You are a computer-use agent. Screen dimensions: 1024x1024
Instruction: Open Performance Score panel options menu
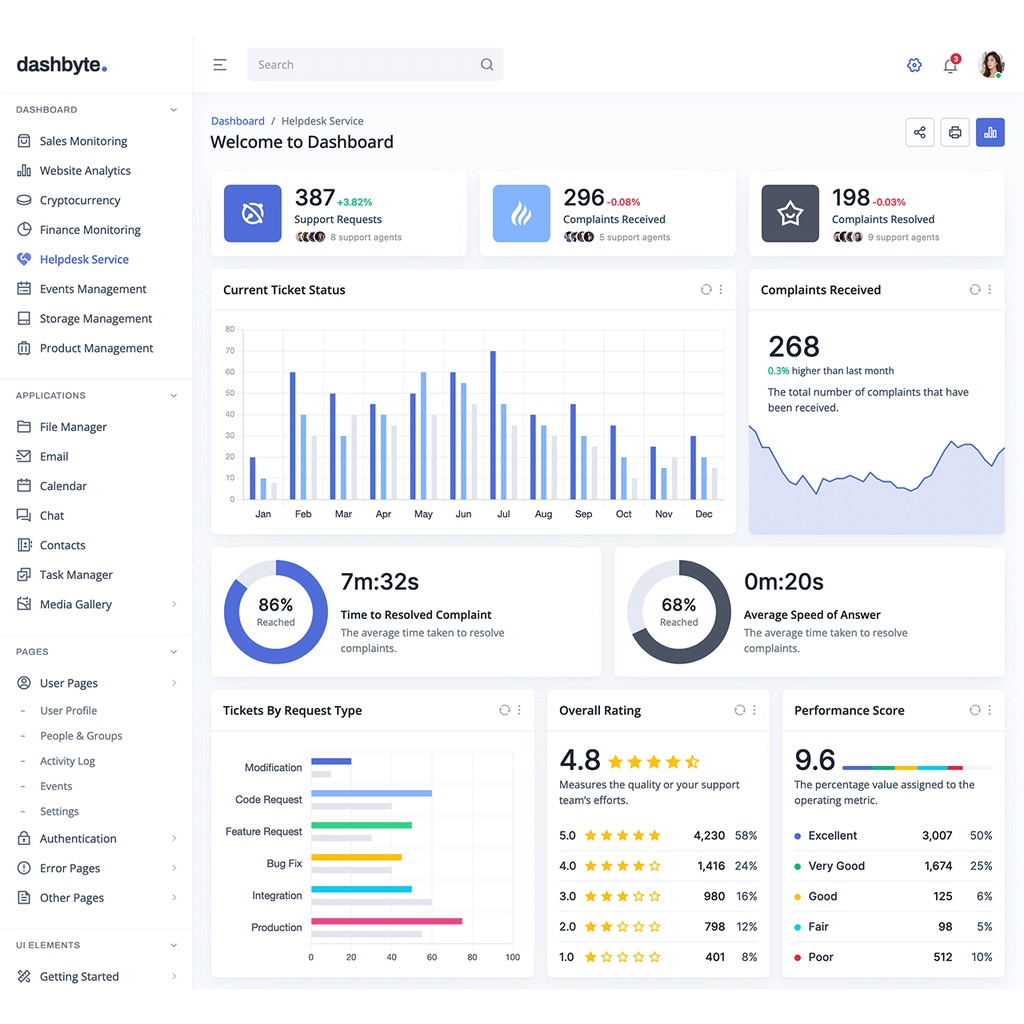point(989,710)
